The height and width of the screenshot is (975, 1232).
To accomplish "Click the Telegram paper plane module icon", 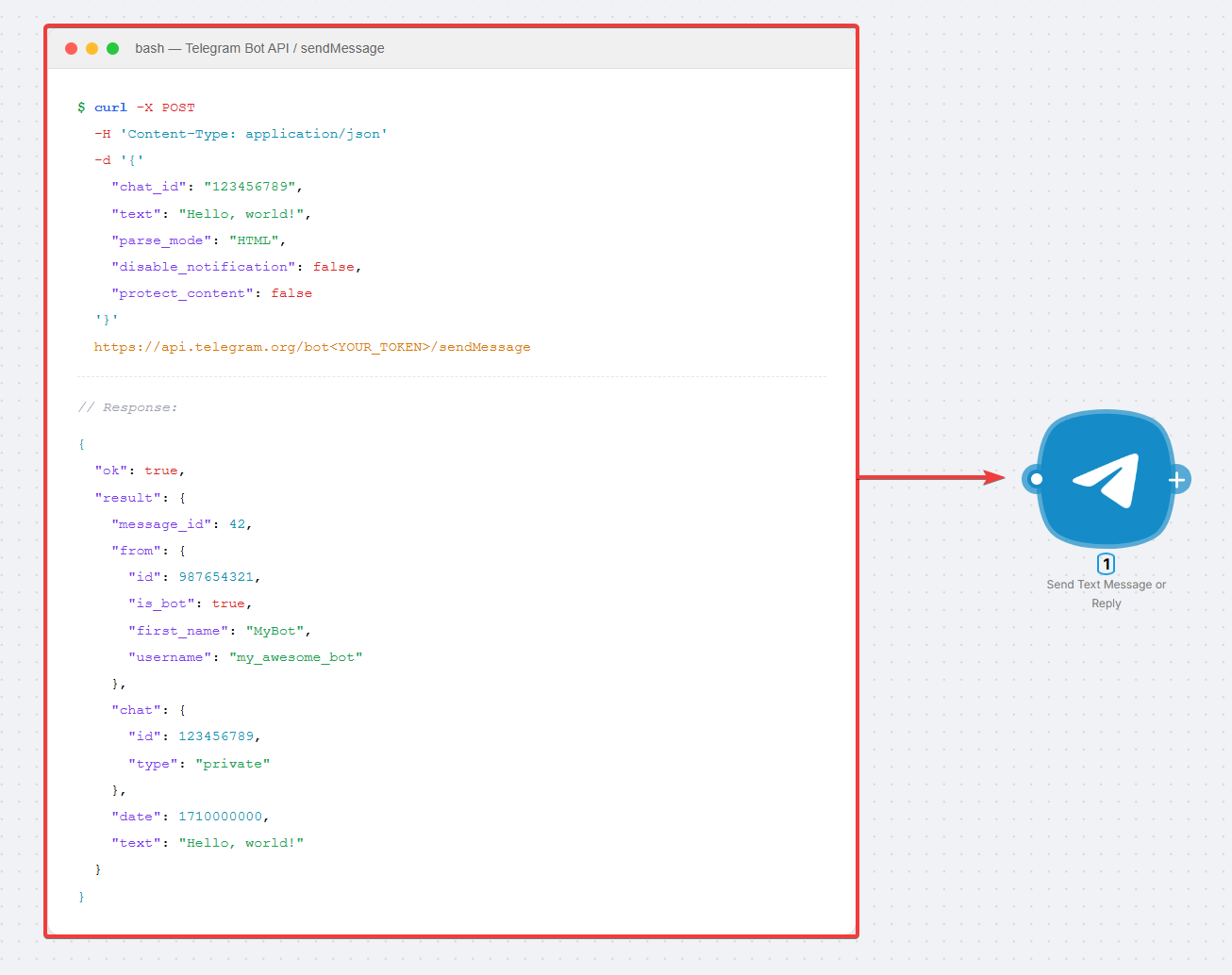I will 1106,479.
